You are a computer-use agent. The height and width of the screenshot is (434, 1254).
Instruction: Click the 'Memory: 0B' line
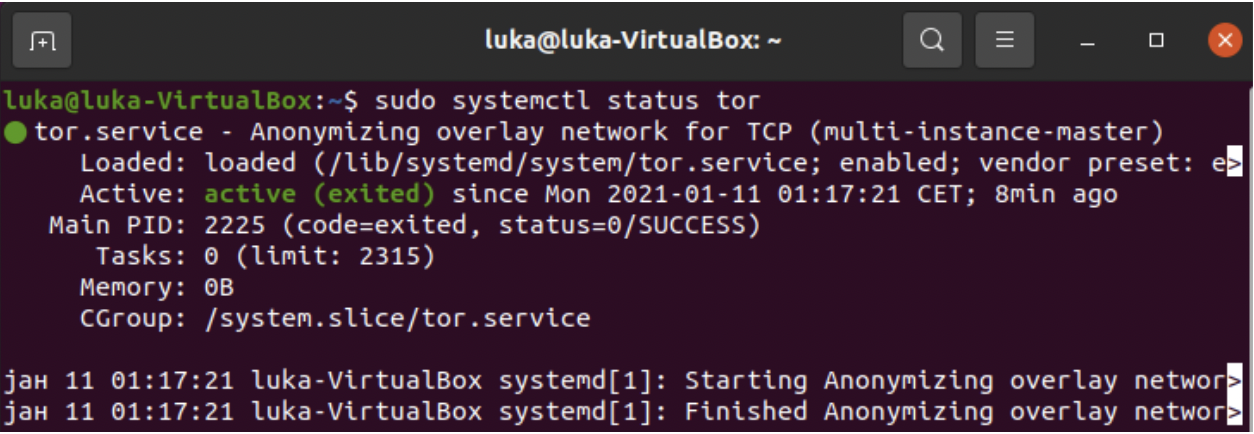pos(157,288)
